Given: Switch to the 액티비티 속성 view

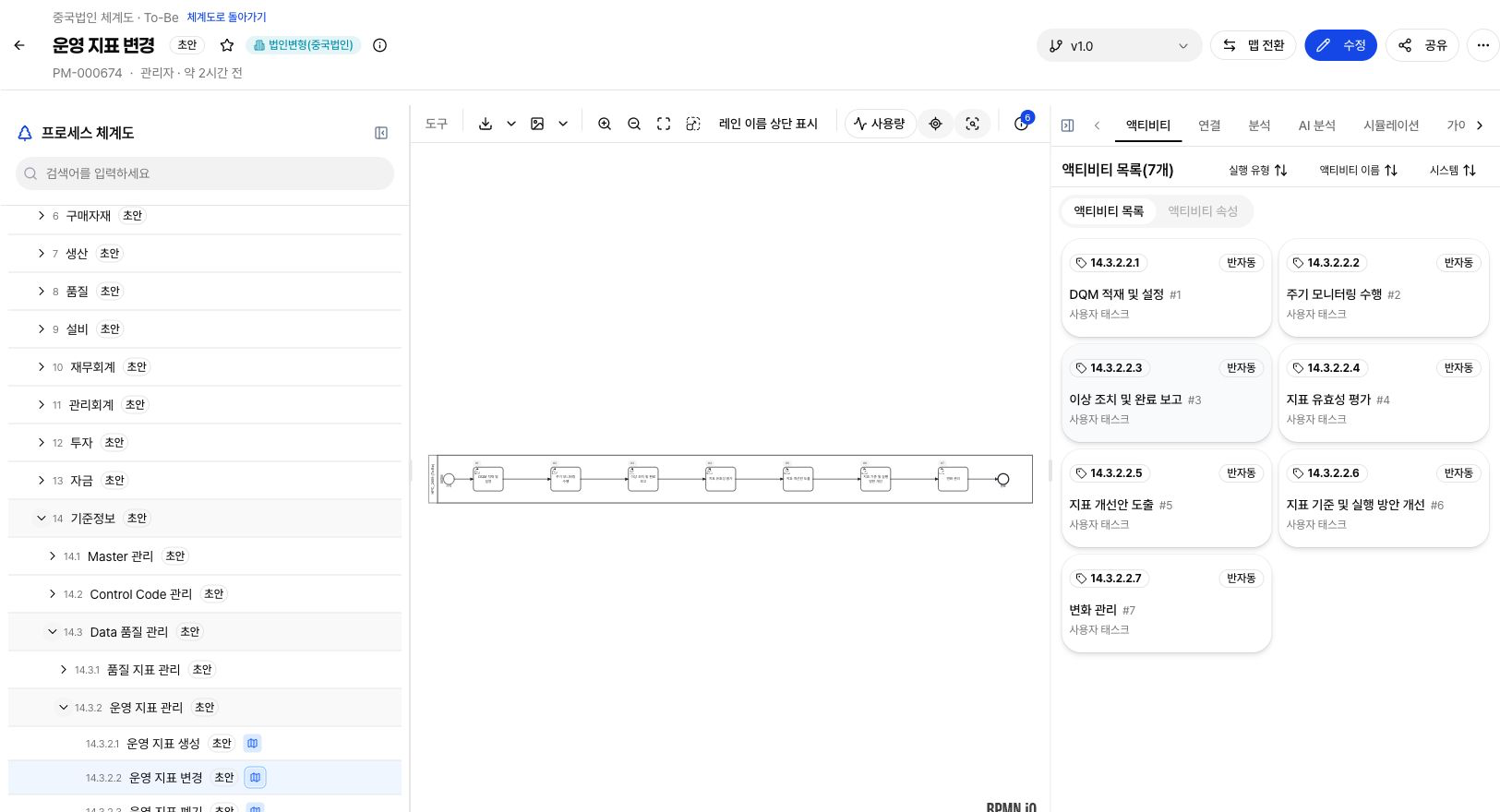Looking at the screenshot, I should [x=1203, y=211].
